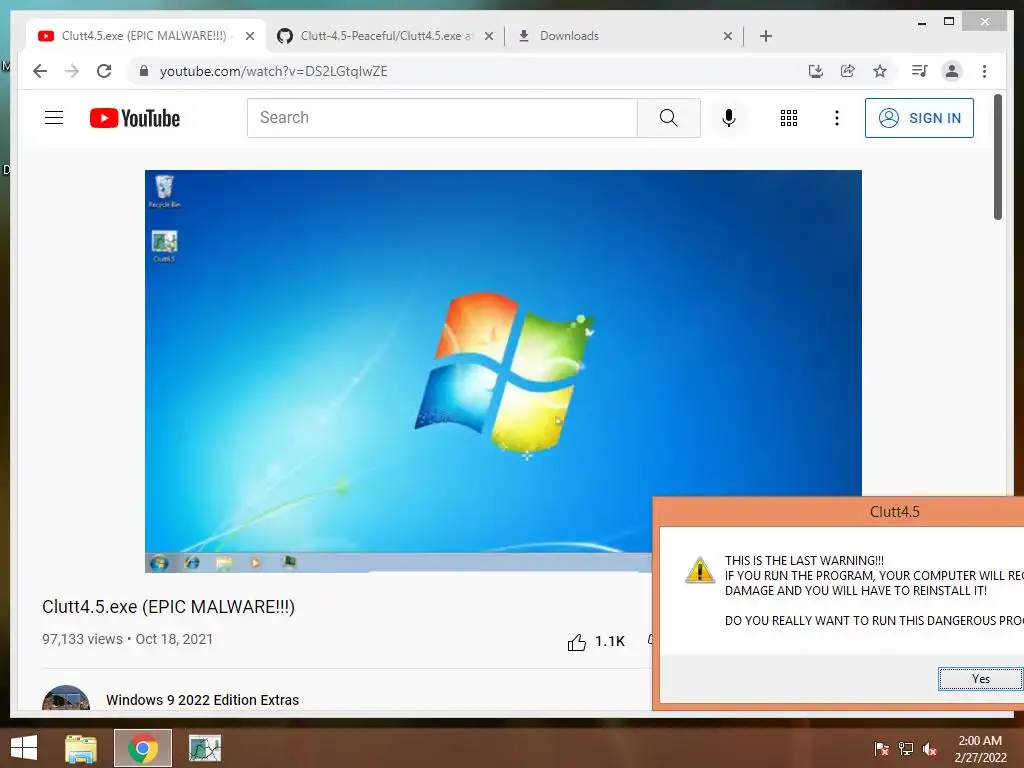This screenshot has width=1024, height=768.
Task: Close the GitHub tab
Action: [488, 36]
